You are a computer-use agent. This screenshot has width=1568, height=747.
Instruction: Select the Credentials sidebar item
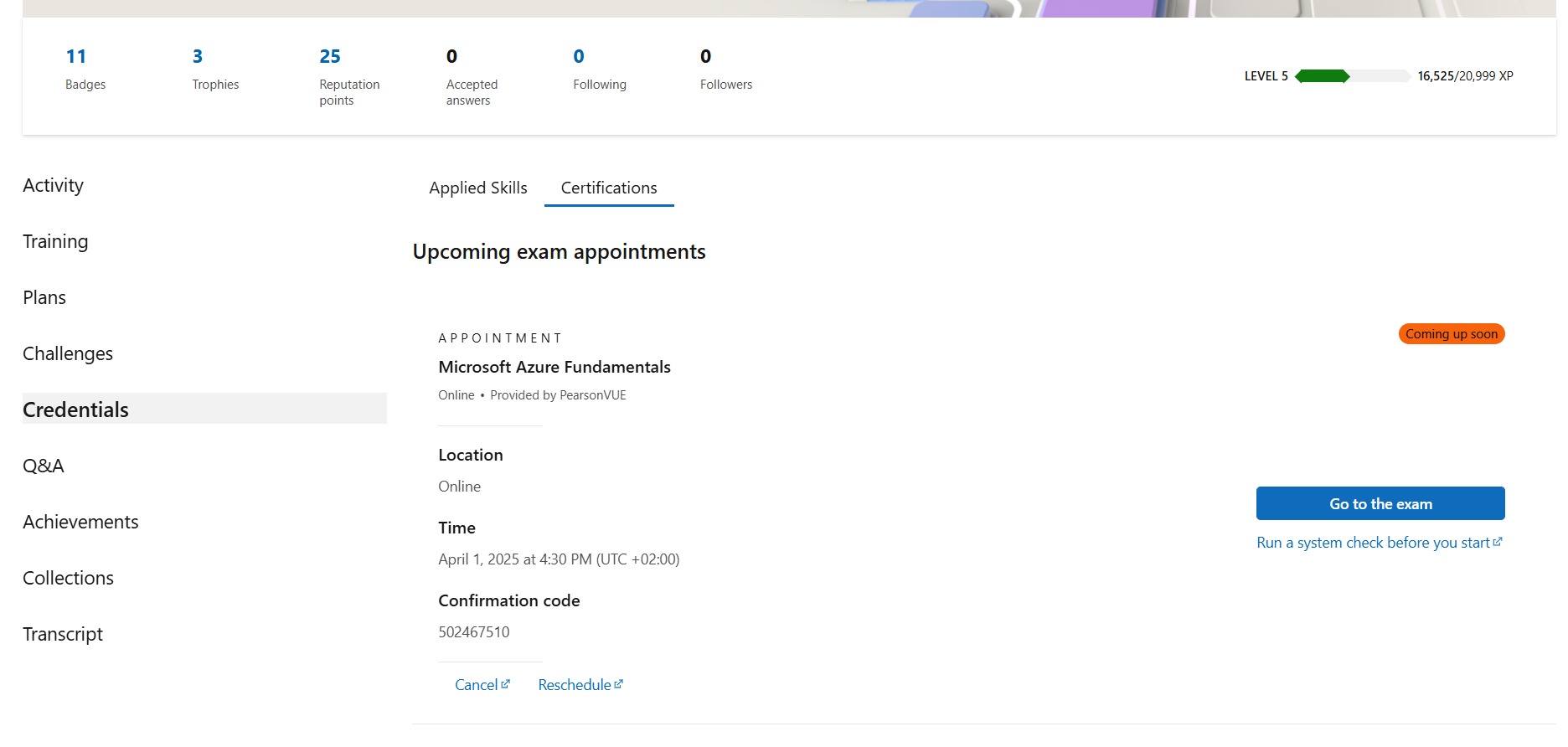tap(204, 409)
